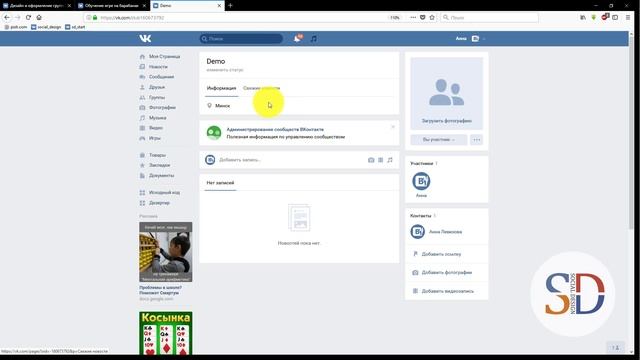The image size is (640, 360).
Task: Save page to Pocket icon
Action: pyautogui.click(x=422, y=18)
